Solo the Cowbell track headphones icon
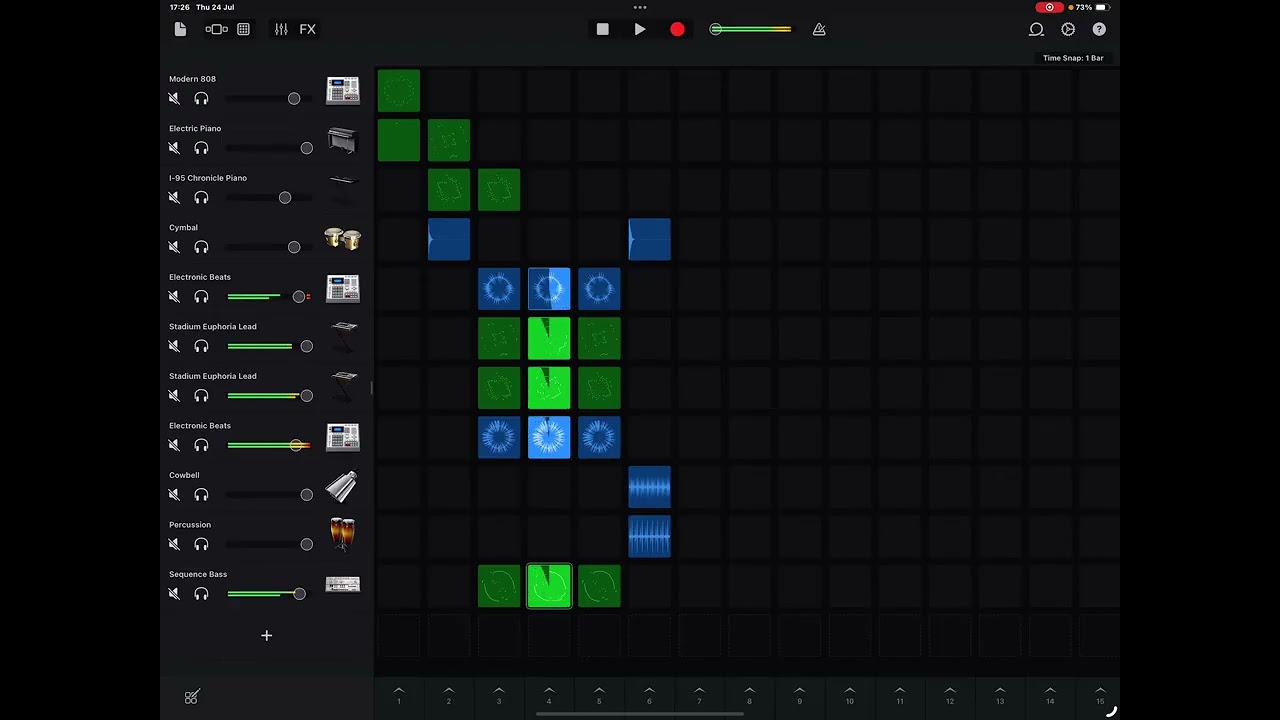Screen dimensions: 1280x720 coord(201,494)
